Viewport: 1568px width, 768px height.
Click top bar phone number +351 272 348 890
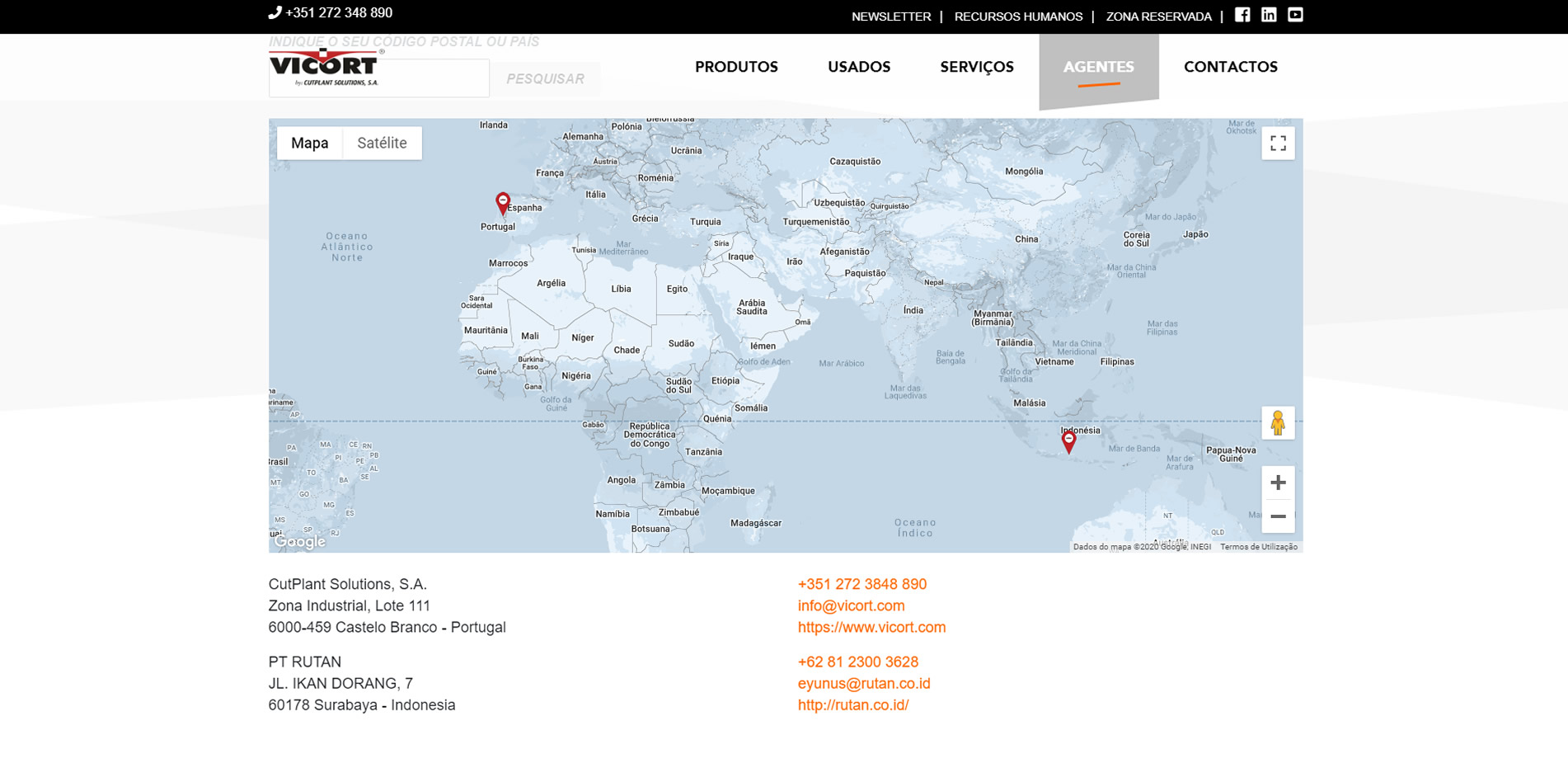coord(339,12)
